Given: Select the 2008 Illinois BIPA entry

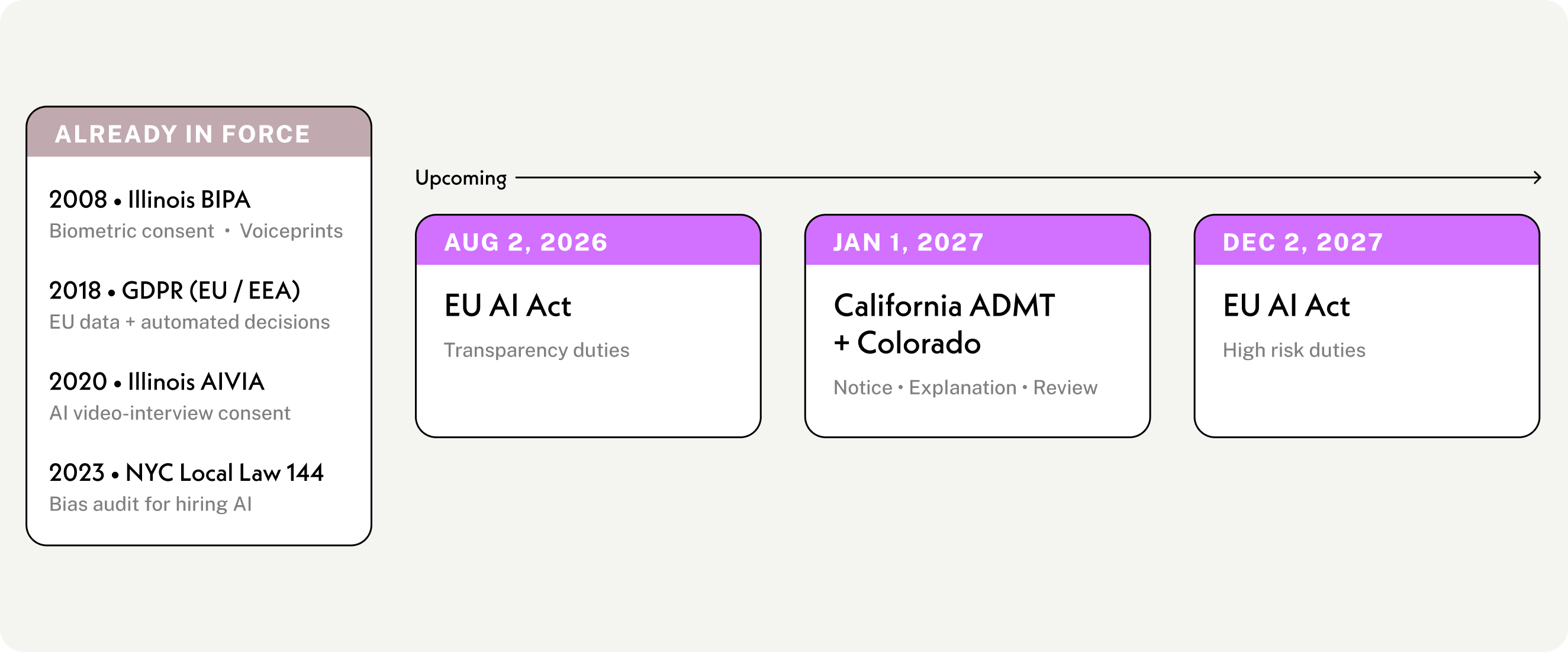Looking at the screenshot, I should point(150,200).
